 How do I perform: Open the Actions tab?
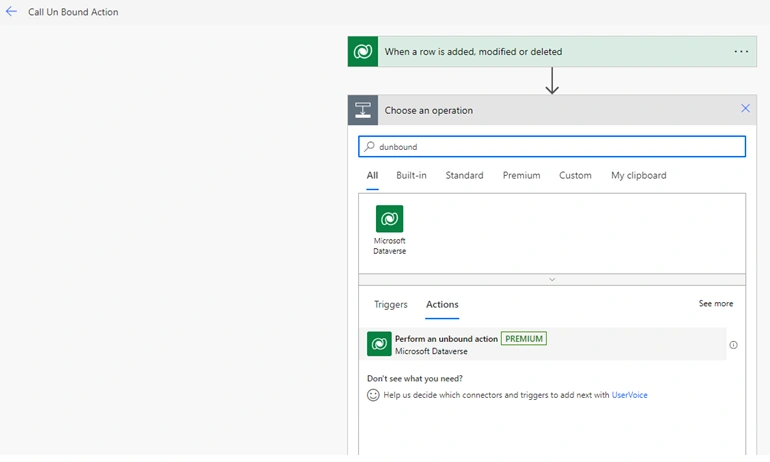click(442, 304)
